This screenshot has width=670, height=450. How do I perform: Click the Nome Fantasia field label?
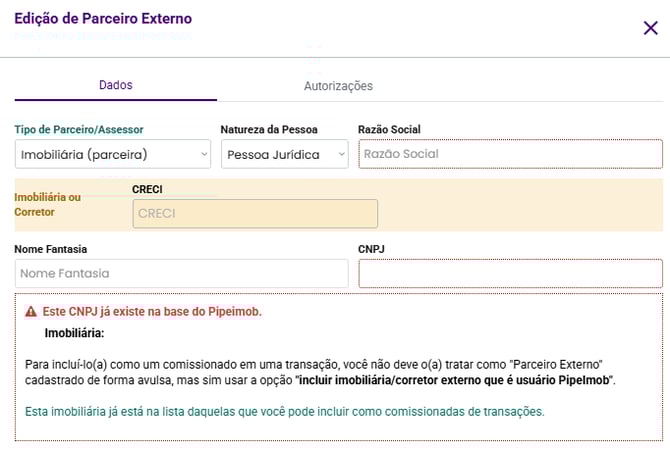[58, 249]
